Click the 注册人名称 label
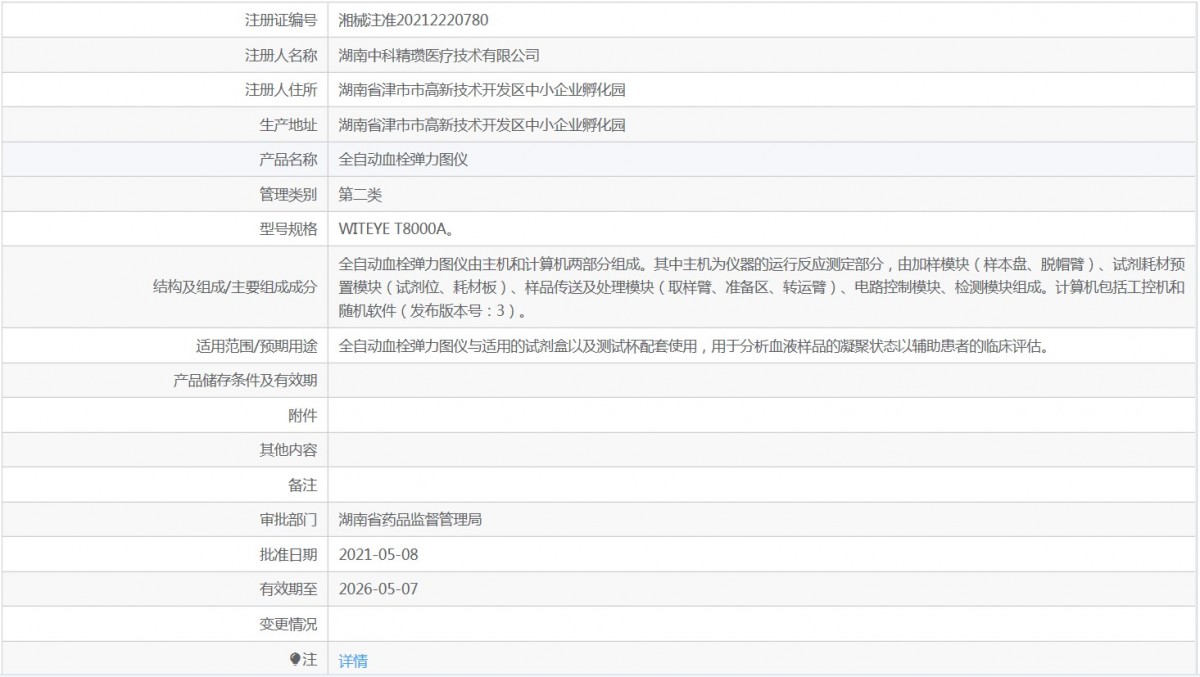This screenshot has width=1200, height=677. coord(281,55)
